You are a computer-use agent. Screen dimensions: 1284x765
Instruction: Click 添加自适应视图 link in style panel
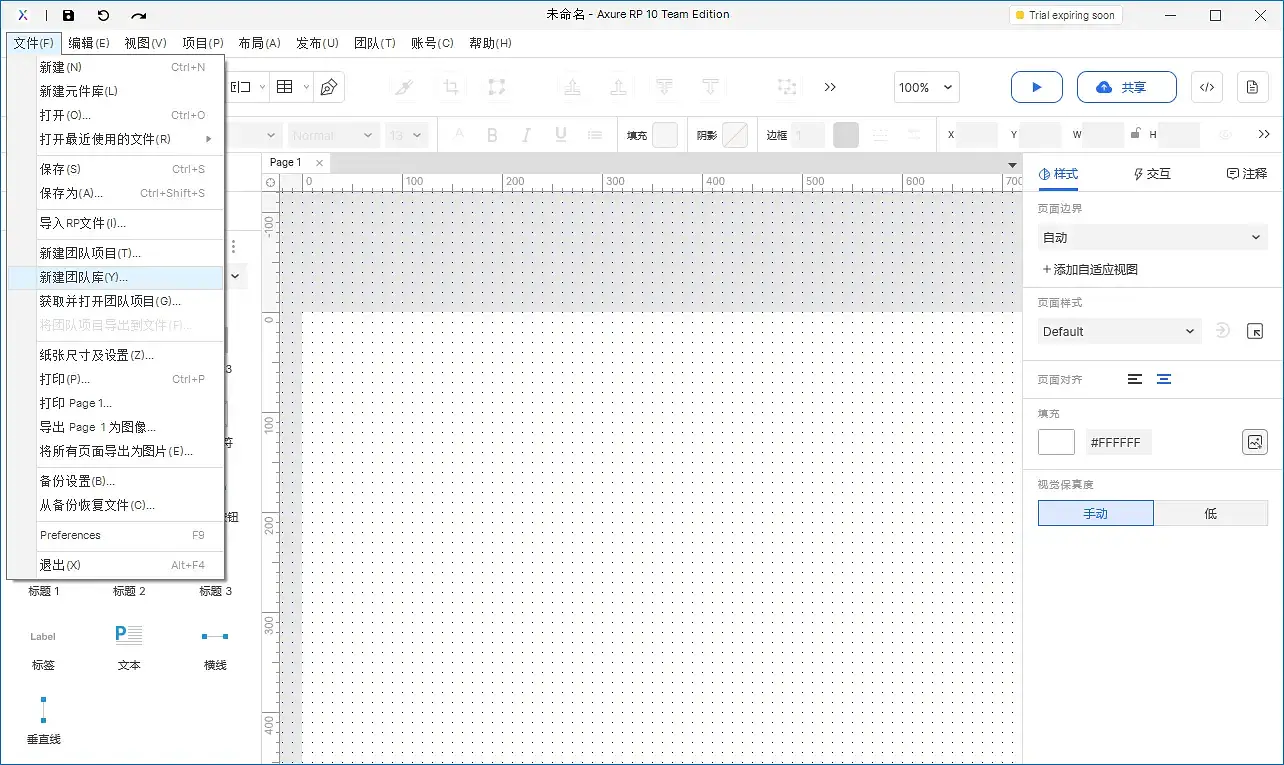point(1095,268)
